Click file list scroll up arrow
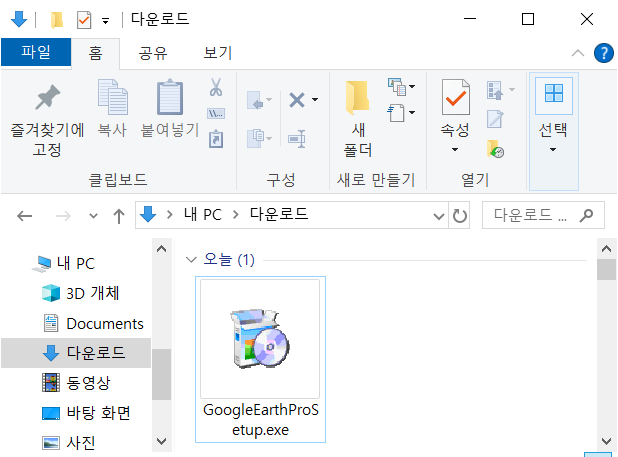This screenshot has height=457, width=618. [x=607, y=249]
